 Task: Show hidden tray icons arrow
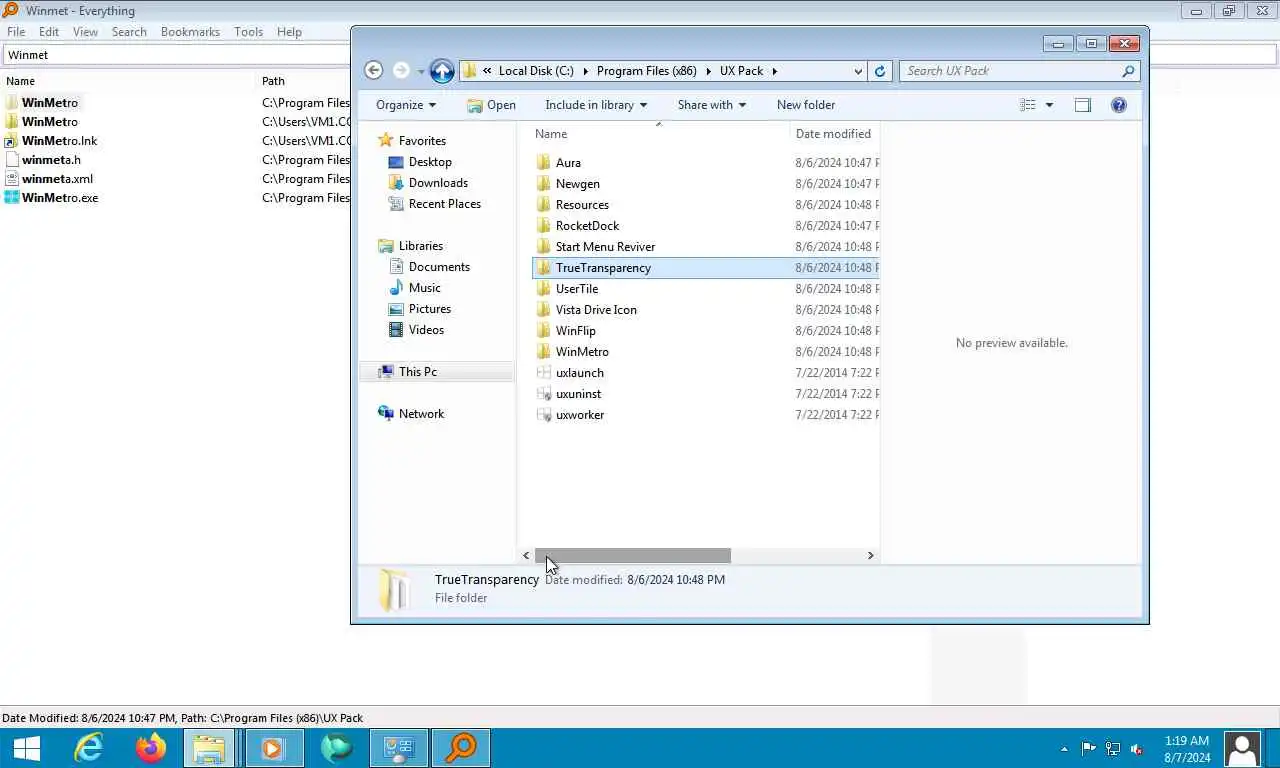coord(1063,748)
